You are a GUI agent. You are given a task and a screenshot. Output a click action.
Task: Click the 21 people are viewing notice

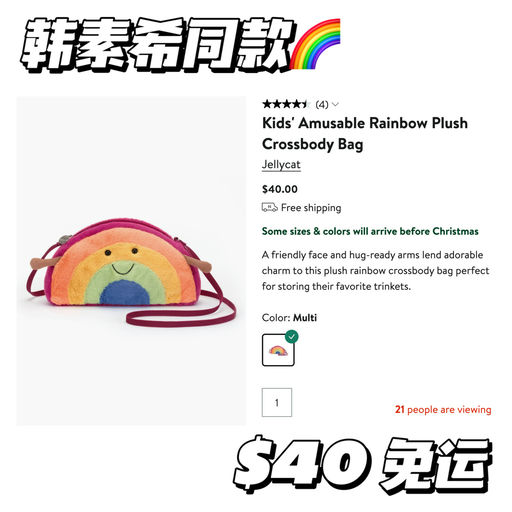click(x=443, y=409)
